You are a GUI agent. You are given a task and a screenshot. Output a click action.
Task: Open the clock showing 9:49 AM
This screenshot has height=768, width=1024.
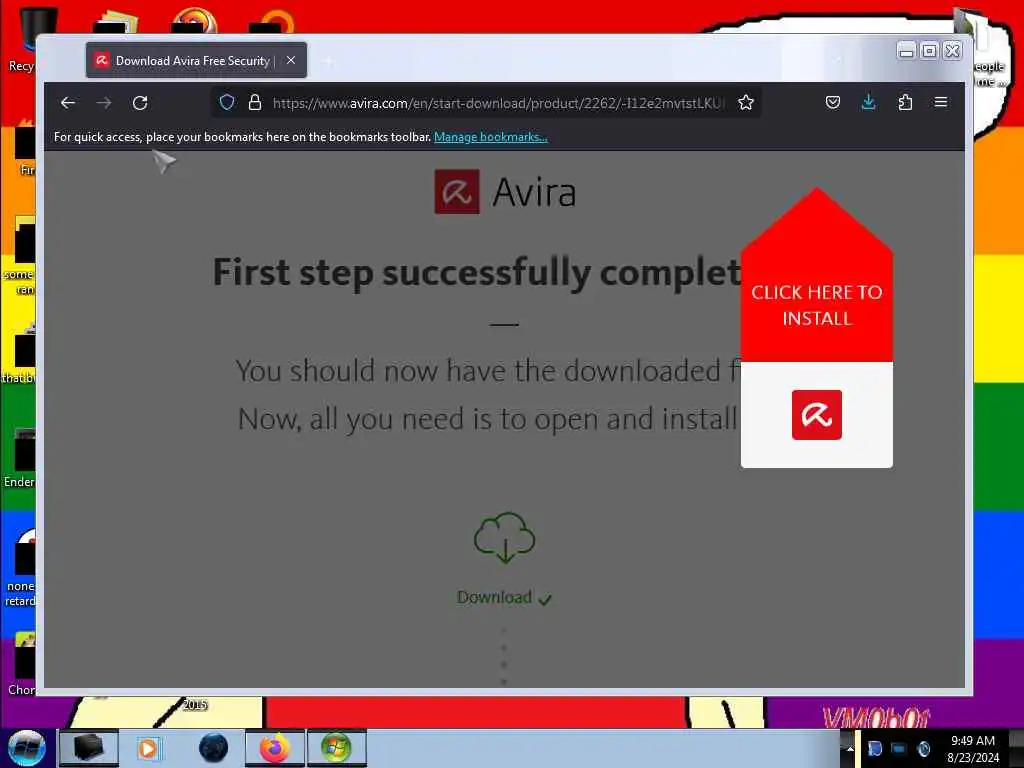973,749
